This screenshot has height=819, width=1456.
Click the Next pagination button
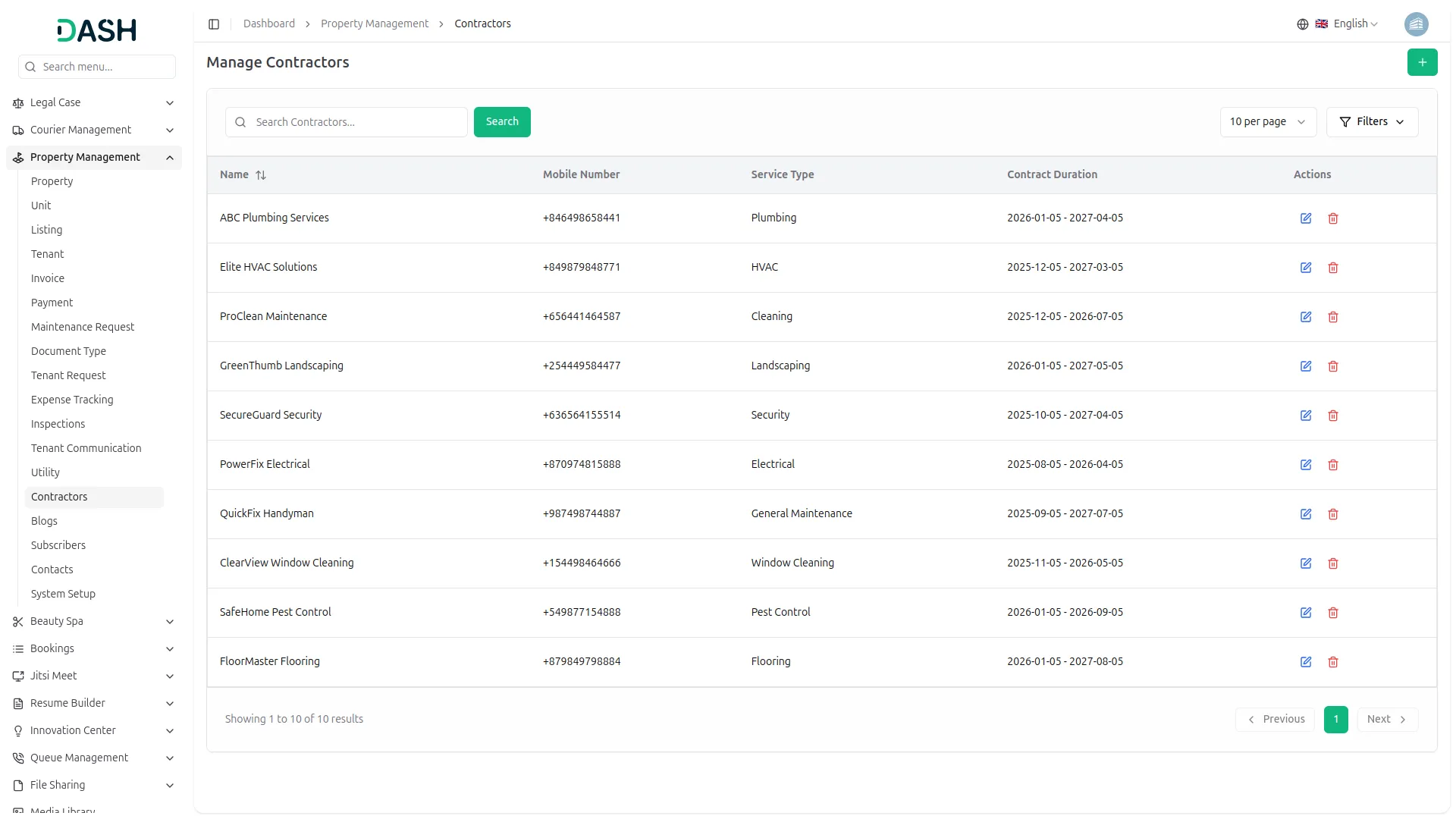[1386, 720]
